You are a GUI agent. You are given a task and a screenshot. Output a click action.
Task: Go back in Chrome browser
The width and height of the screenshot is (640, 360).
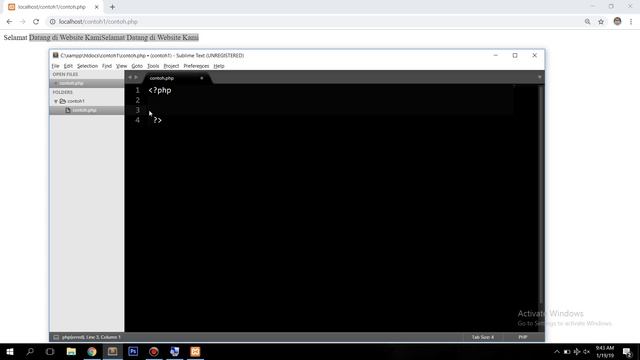point(9,22)
